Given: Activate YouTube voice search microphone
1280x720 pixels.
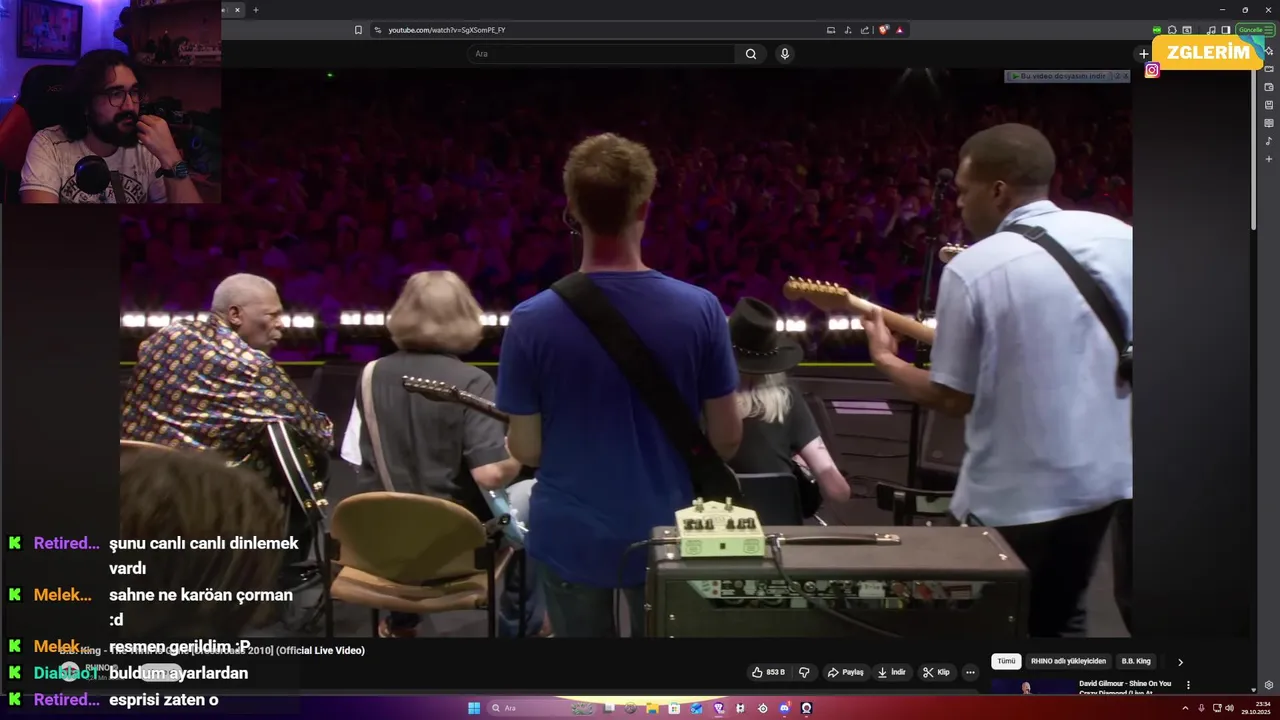Looking at the screenshot, I should coord(785,54).
